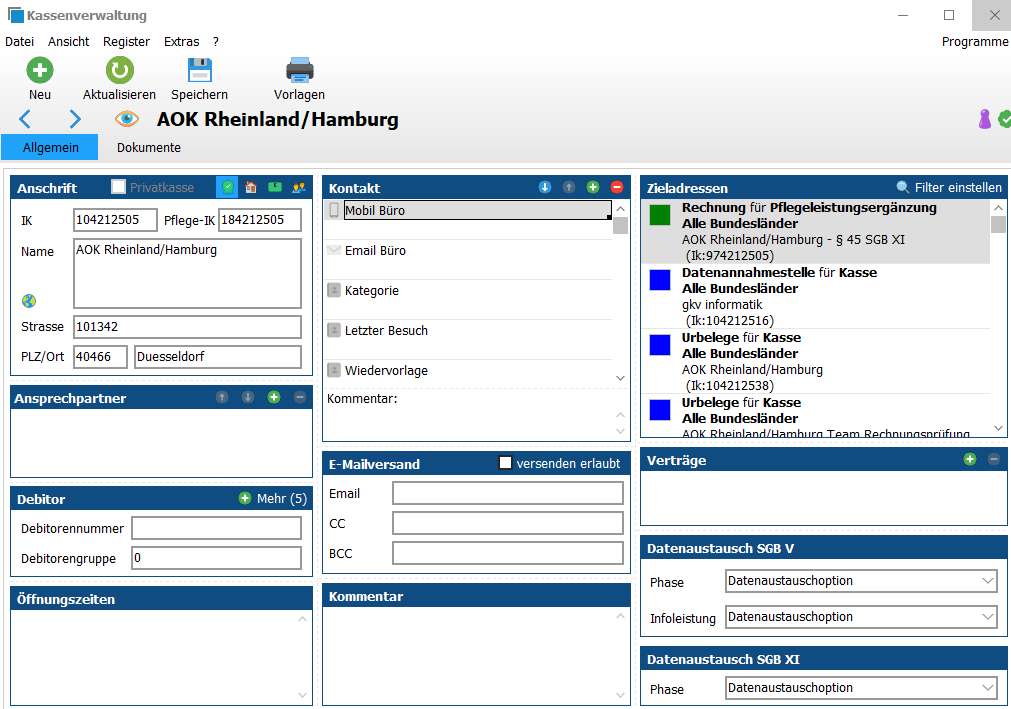
Task: Remove Vertrag with grey minus icon
Action: click(x=994, y=459)
